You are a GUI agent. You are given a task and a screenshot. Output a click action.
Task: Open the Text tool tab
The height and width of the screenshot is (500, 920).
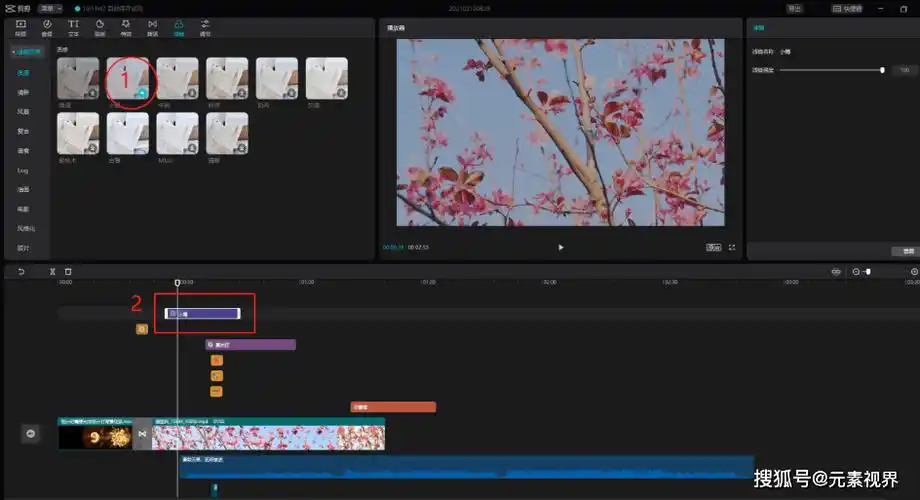point(73,25)
